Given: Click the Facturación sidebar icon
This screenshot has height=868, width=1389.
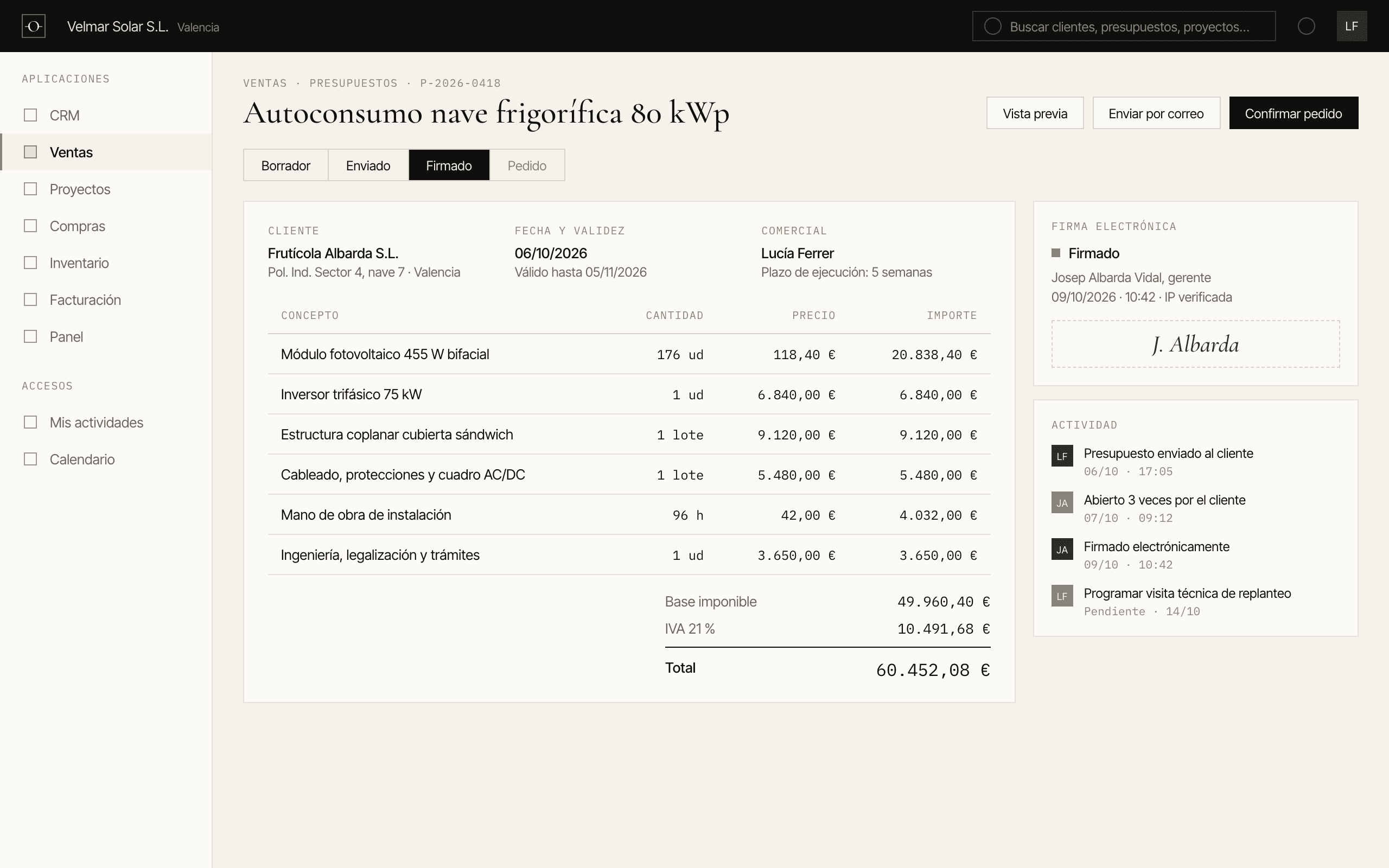Looking at the screenshot, I should (30, 299).
